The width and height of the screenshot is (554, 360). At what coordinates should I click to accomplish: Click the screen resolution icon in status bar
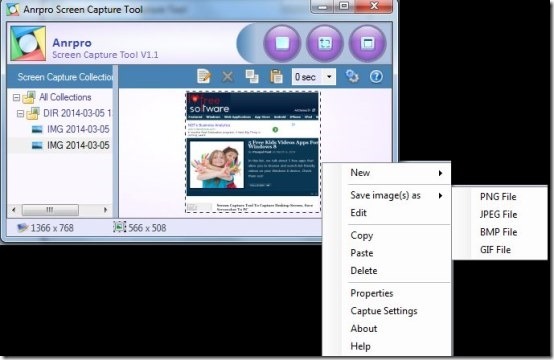pyautogui.click(x=23, y=228)
